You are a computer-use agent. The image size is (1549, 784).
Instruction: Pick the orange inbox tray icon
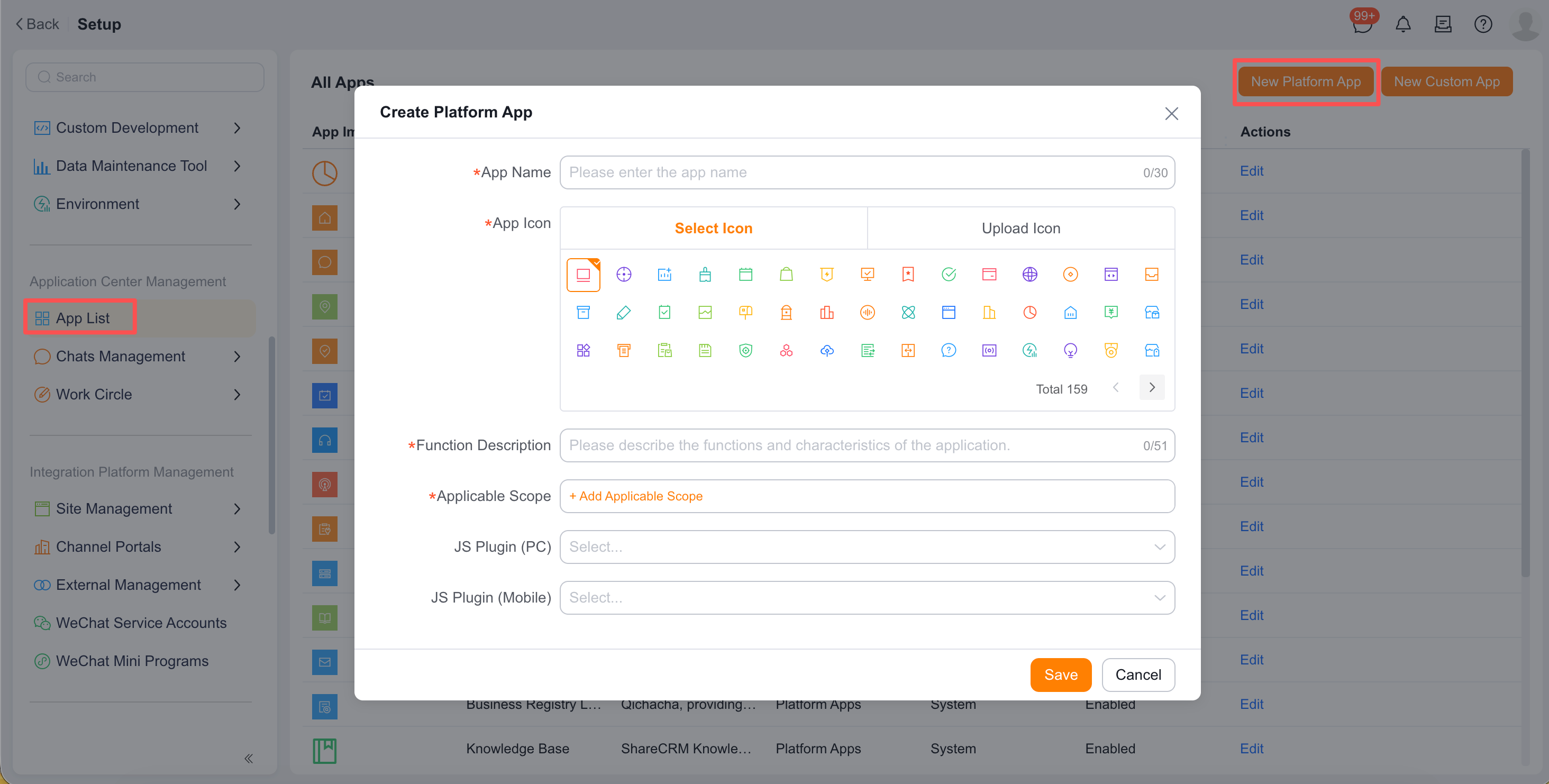click(1152, 275)
